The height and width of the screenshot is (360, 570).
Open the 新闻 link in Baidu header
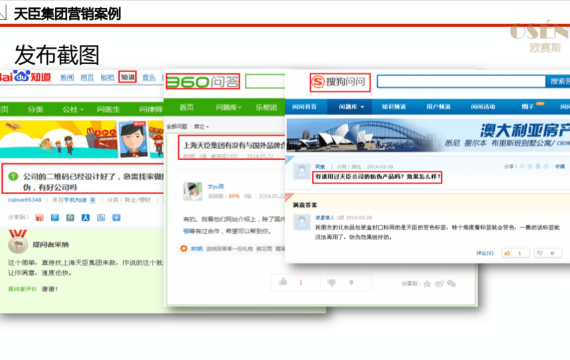point(67,77)
